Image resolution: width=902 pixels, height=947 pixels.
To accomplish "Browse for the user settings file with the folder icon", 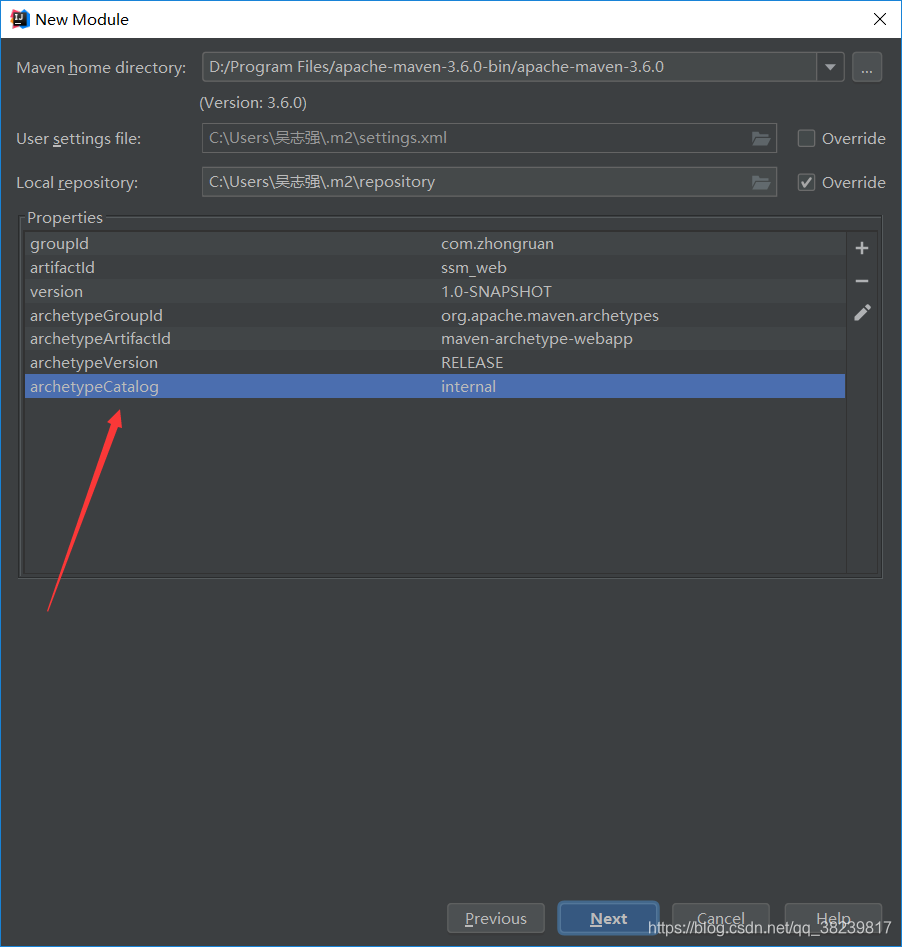I will 761,139.
